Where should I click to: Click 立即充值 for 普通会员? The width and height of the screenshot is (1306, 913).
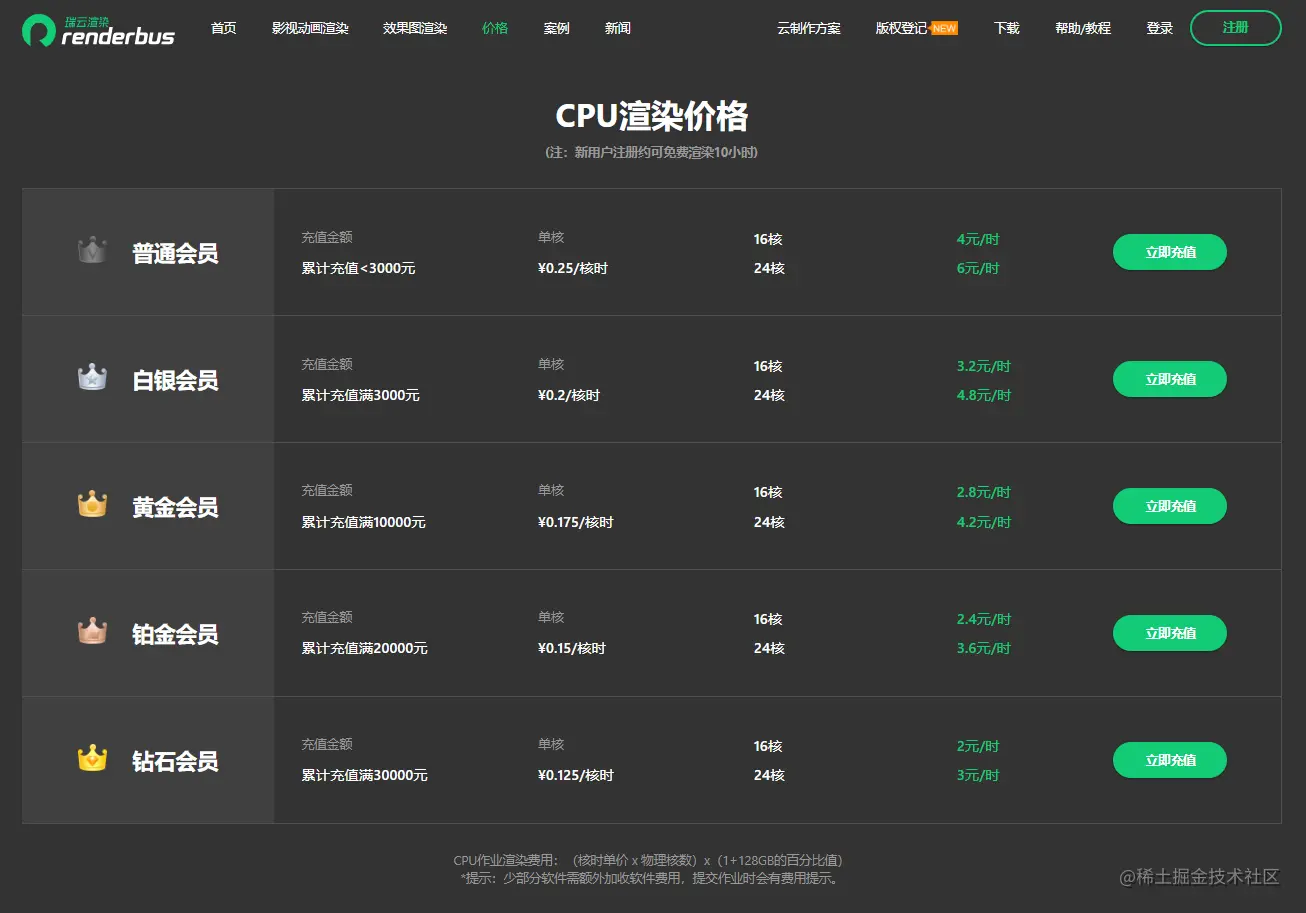click(1169, 251)
